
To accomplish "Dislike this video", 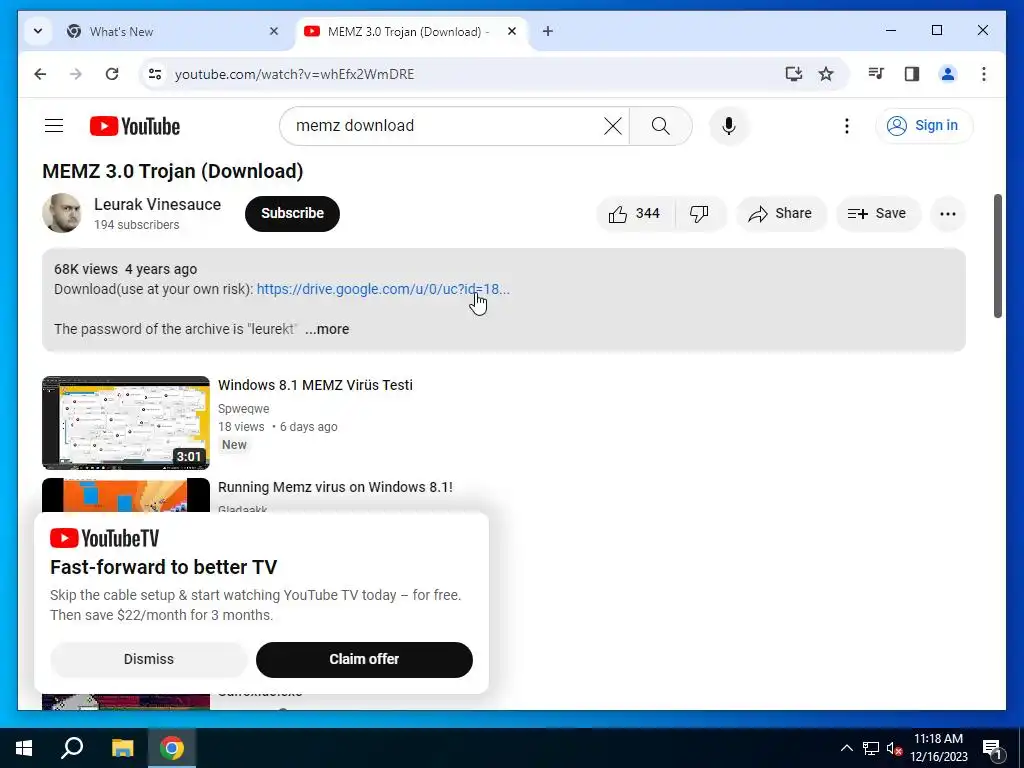I will [x=699, y=214].
